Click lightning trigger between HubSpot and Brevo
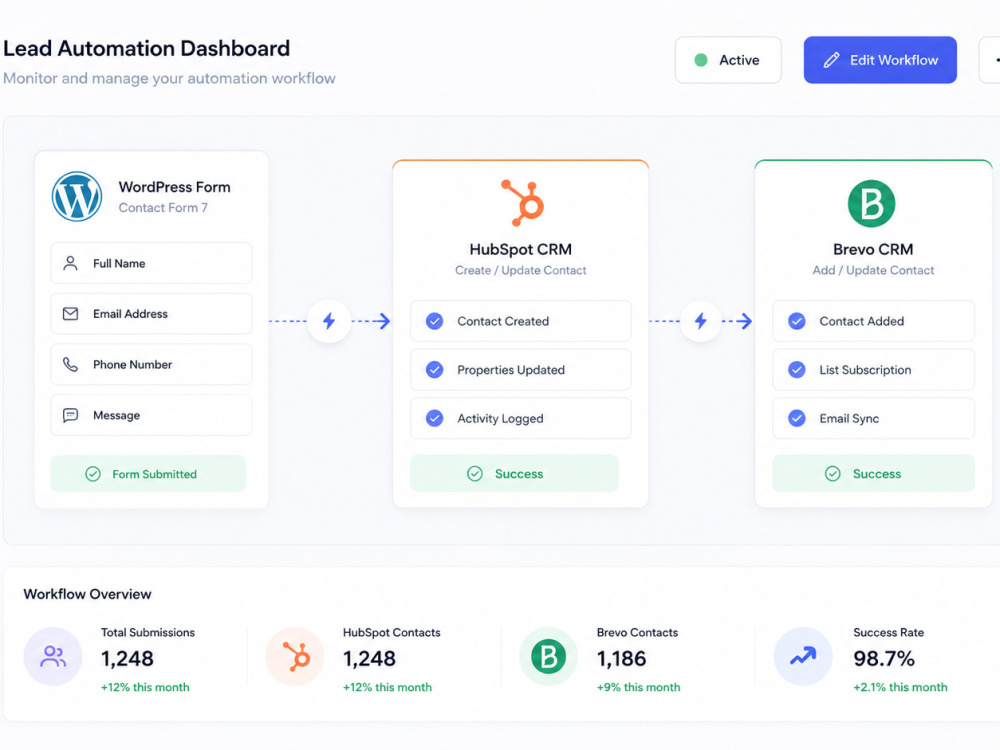Image resolution: width=1000 pixels, height=750 pixels. coord(701,321)
